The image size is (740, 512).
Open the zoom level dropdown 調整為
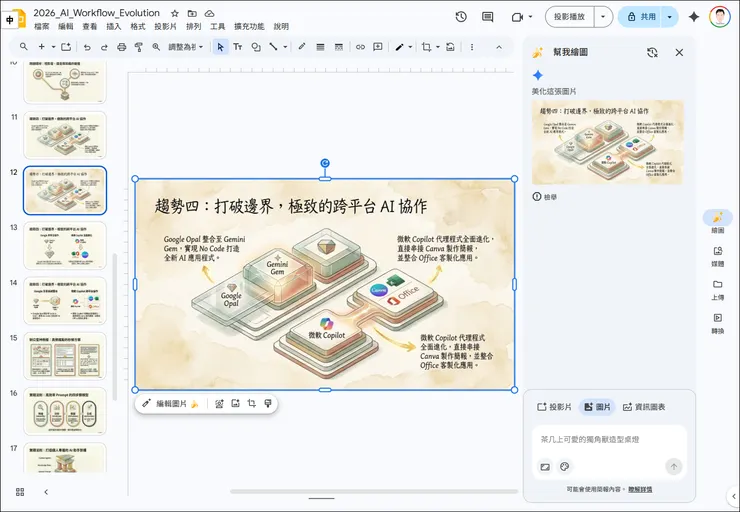tap(186, 47)
